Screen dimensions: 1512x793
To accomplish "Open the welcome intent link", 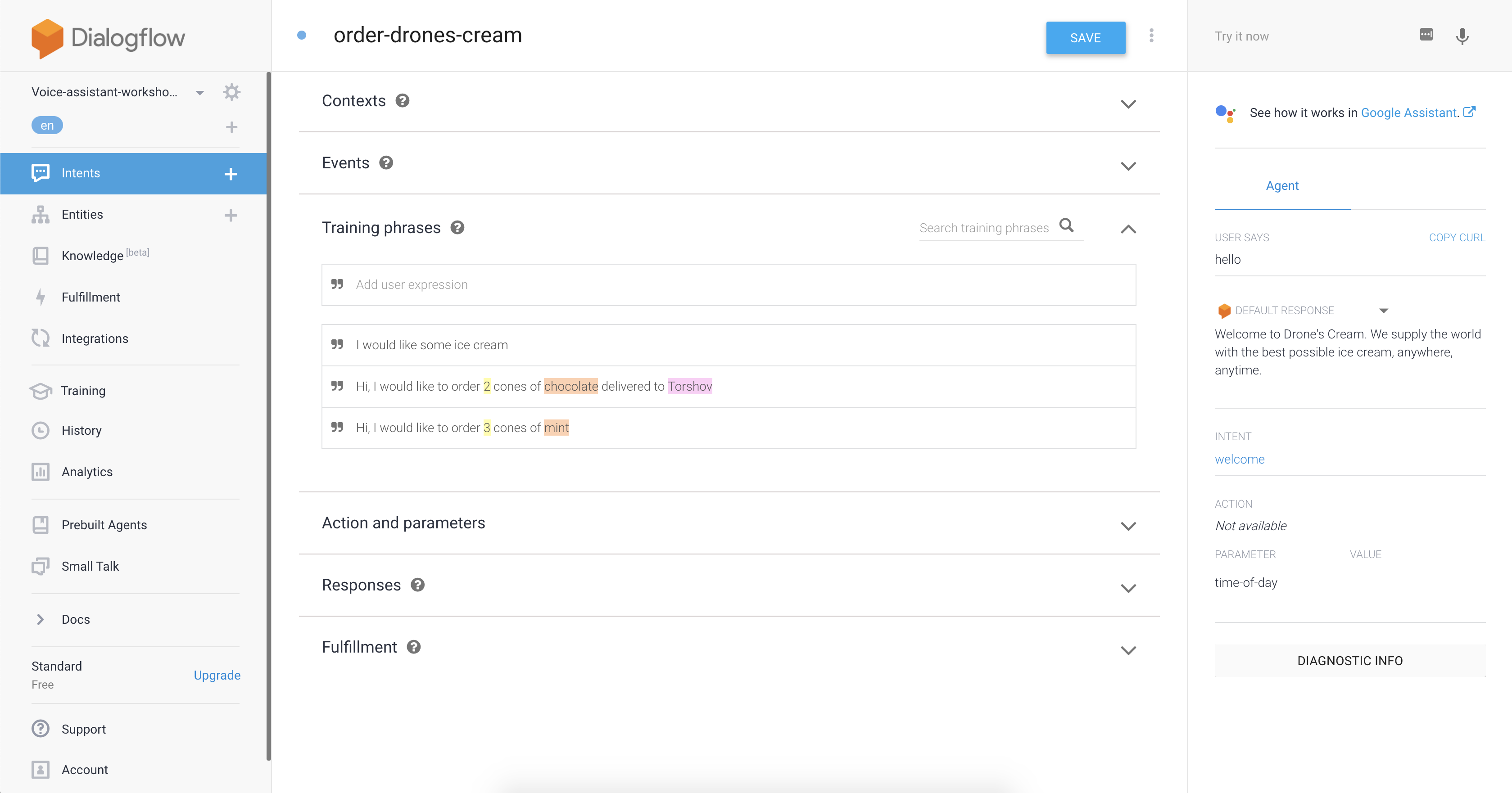I will point(1240,459).
